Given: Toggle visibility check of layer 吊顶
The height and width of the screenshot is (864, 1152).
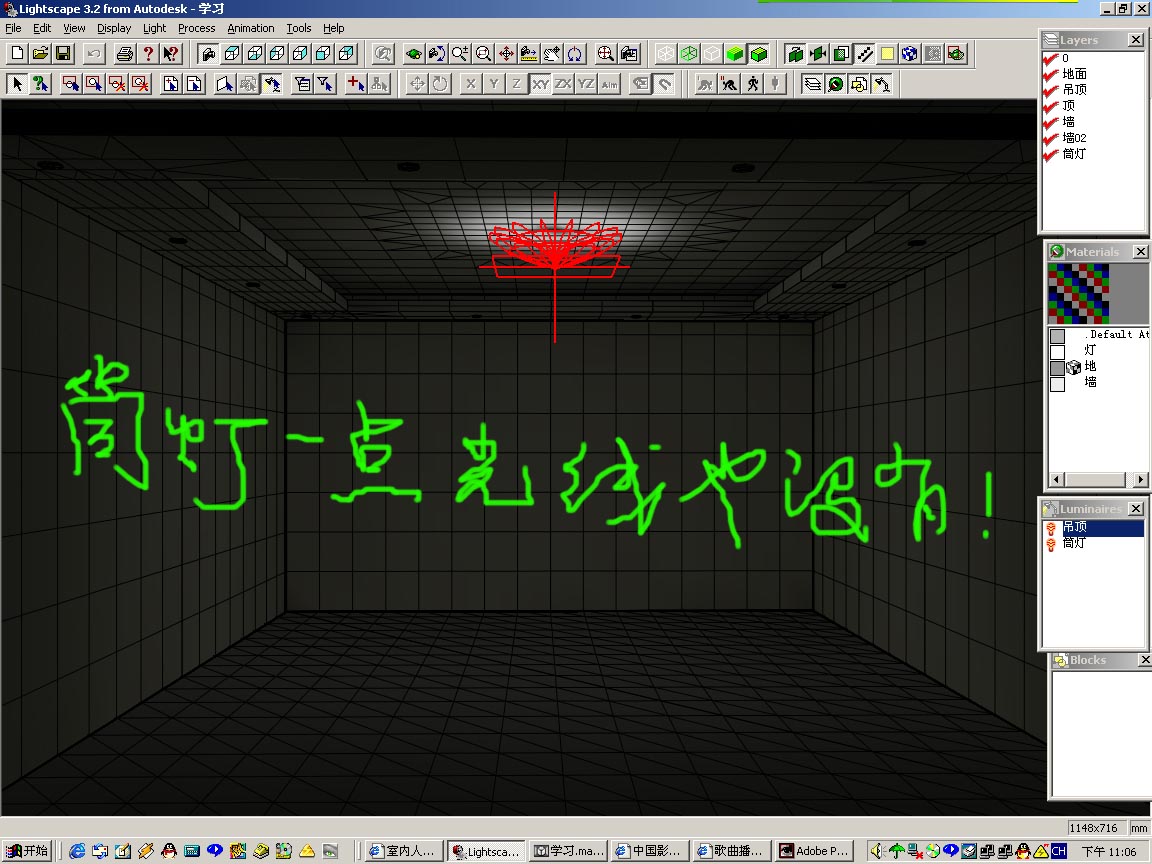Looking at the screenshot, I should pos(1051,90).
